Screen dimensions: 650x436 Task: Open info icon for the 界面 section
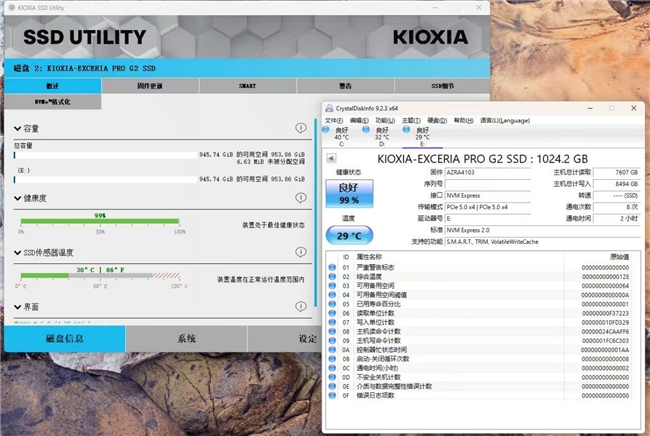301,306
